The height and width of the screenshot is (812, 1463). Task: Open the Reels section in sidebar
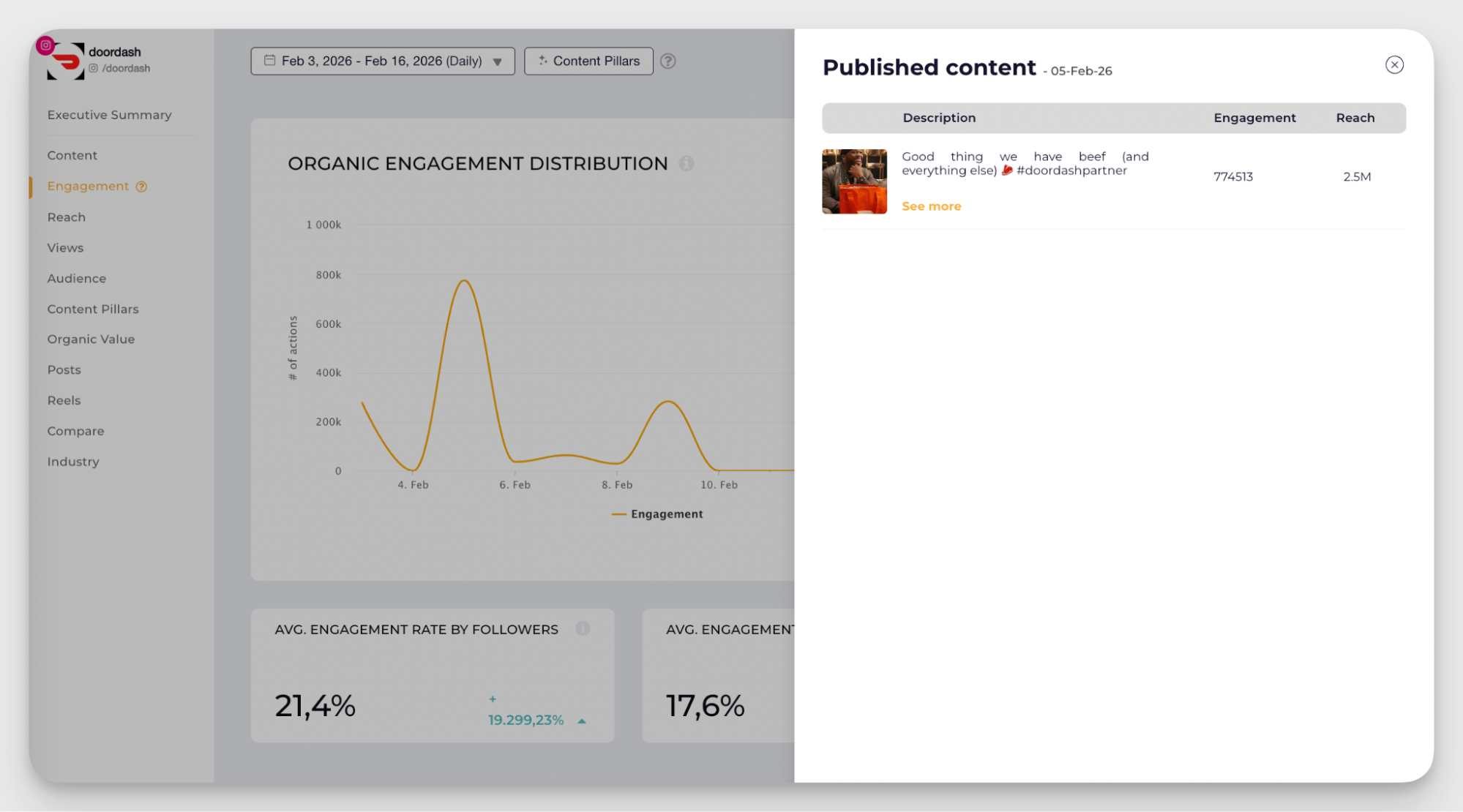coord(64,400)
